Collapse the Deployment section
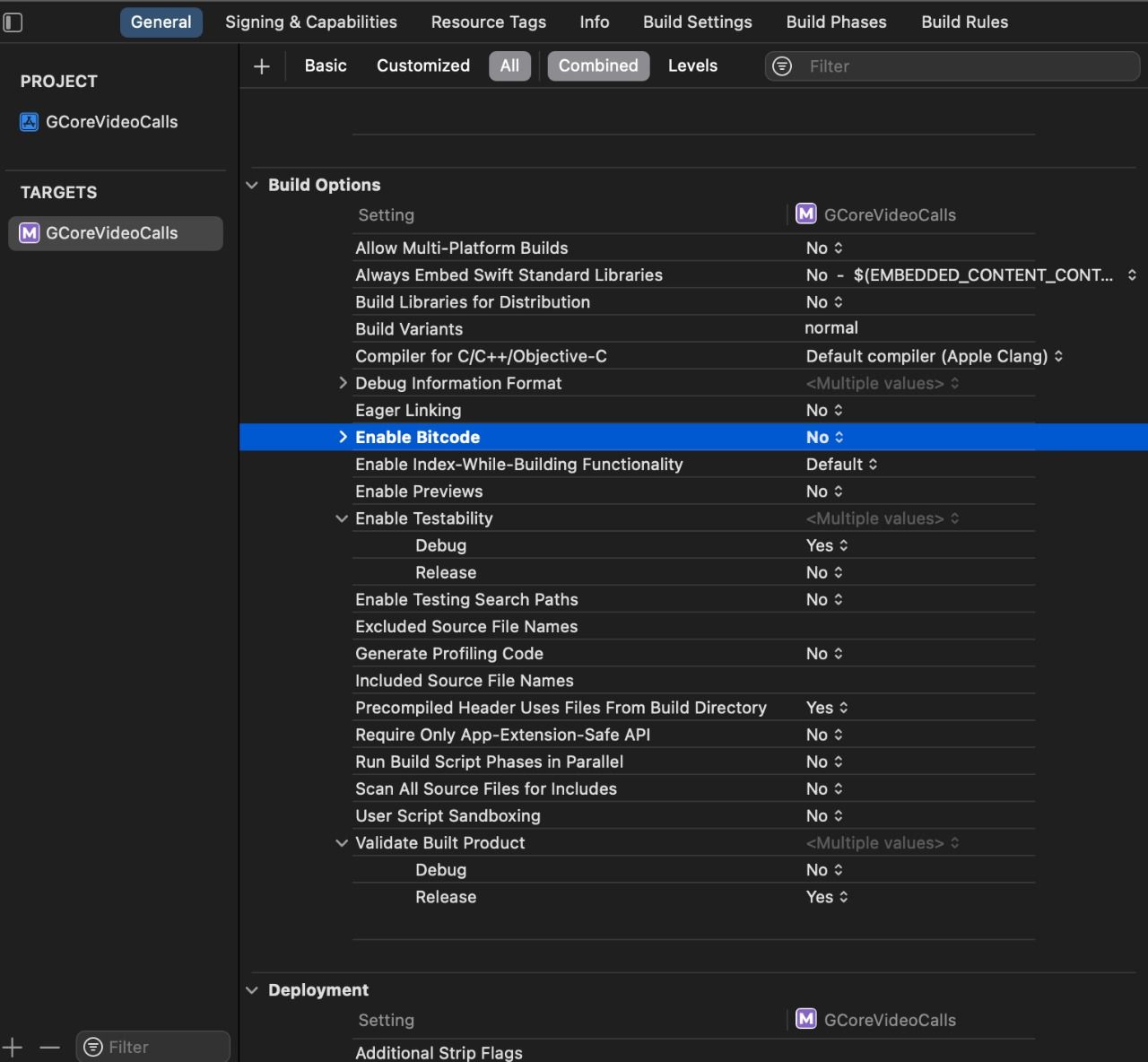Image resolution: width=1148 pixels, height=1062 pixels. click(x=252, y=990)
